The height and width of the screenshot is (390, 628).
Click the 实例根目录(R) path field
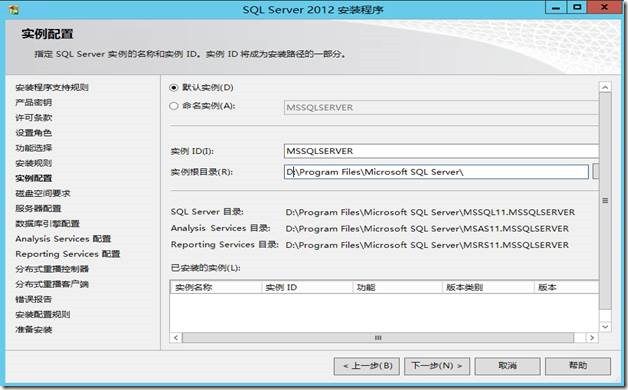coord(436,172)
